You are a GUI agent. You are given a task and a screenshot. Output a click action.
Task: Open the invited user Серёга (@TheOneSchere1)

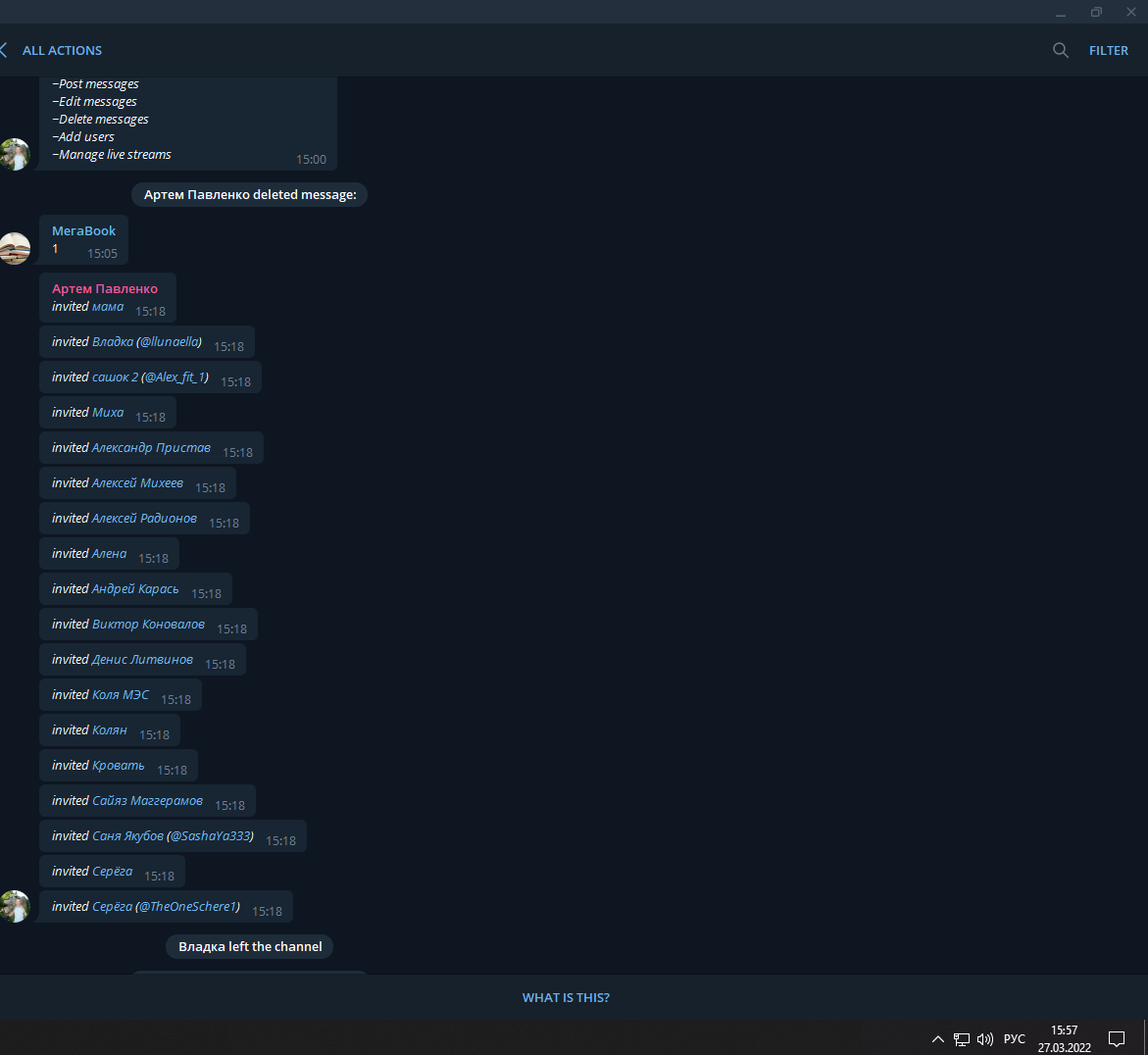167,906
